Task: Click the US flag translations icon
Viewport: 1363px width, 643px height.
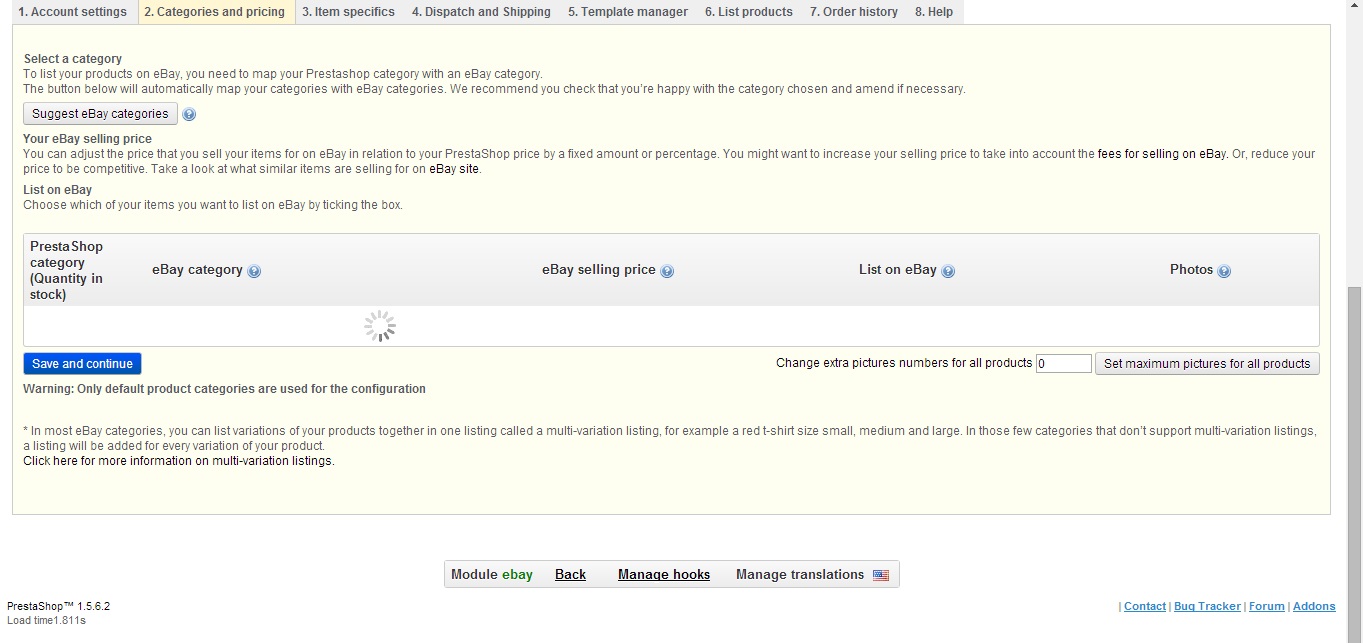Action: click(881, 575)
